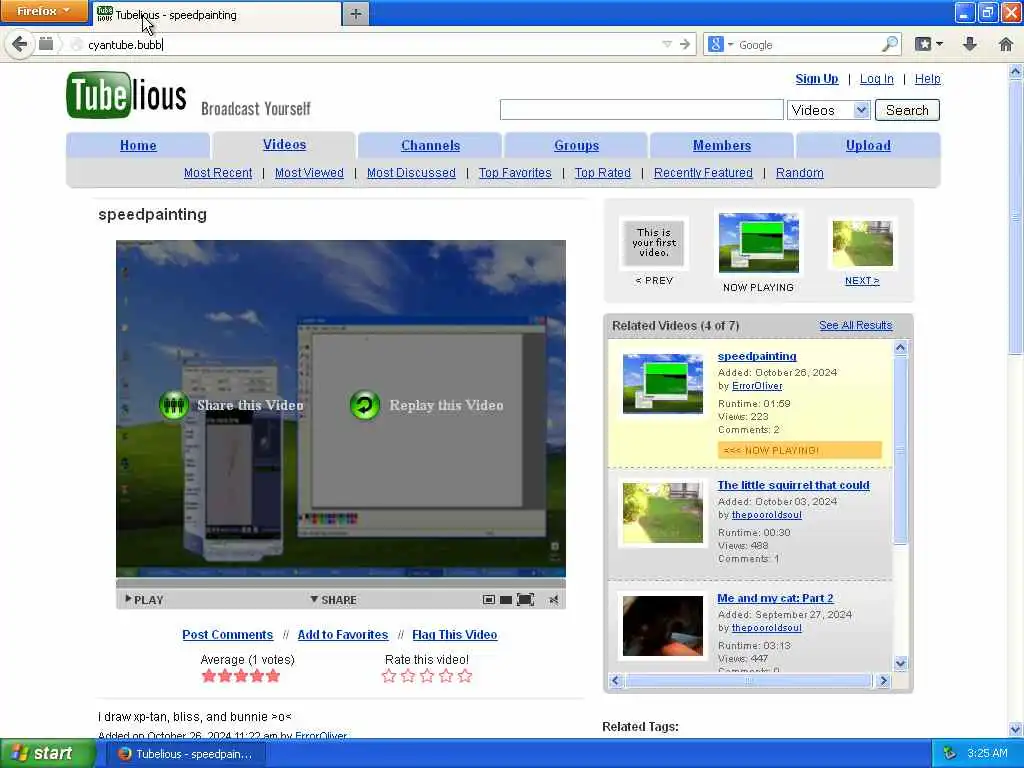Click the squirrel video thumbnail in related list

point(662,513)
